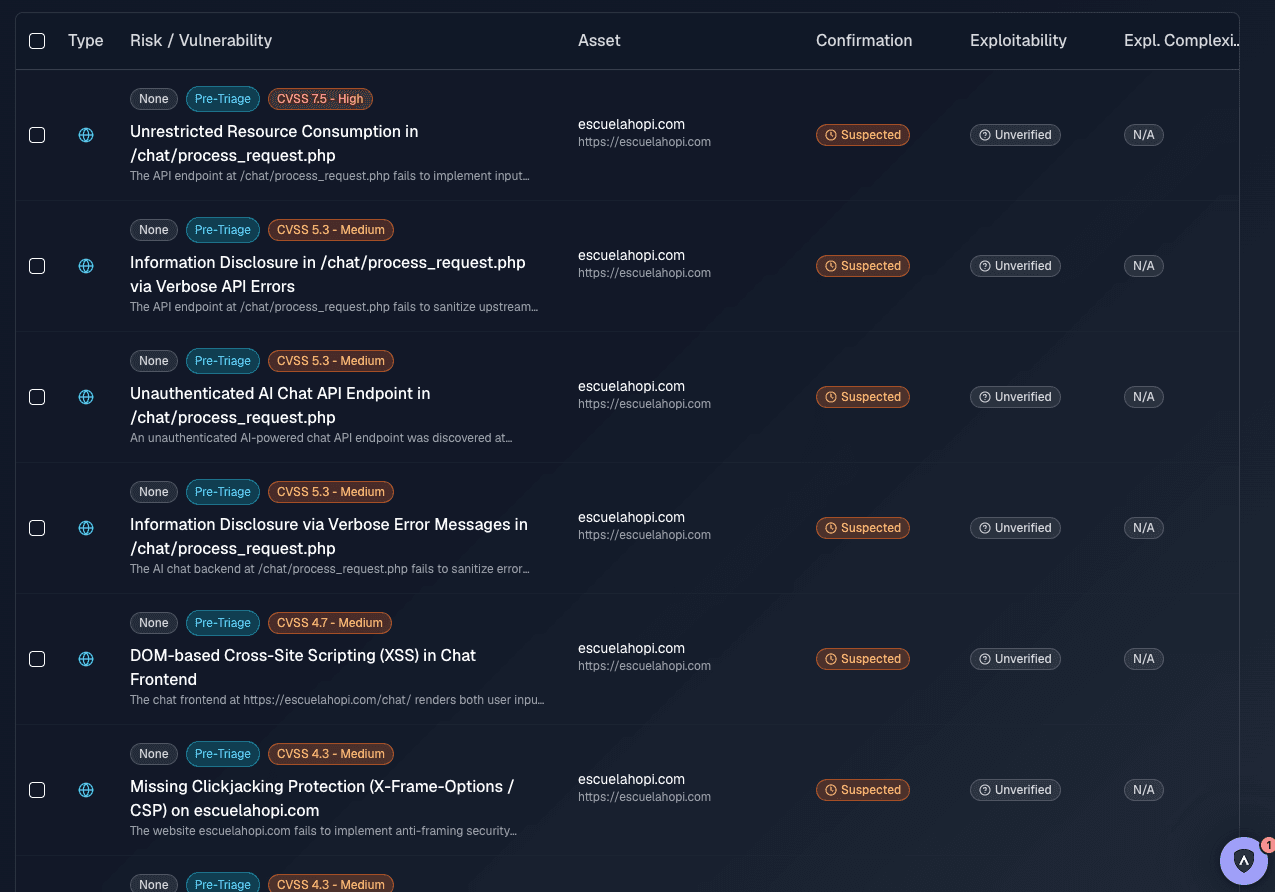Open Unauthenticated AI Chat API Endpoint finding
Screen dimensions: 1275x892
coord(280,406)
